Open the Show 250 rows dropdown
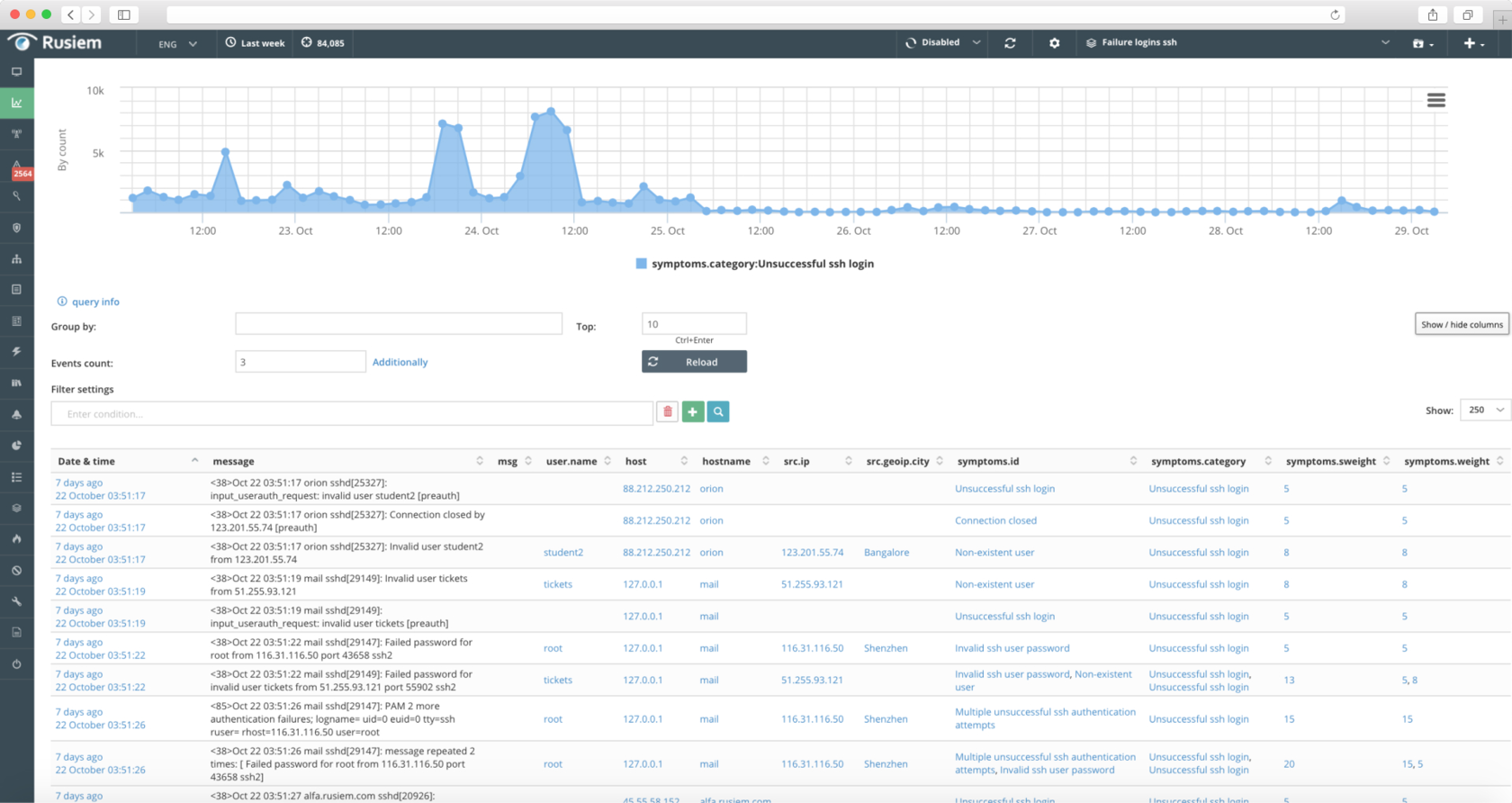Viewport: 1512px width, 803px height. 1485,410
